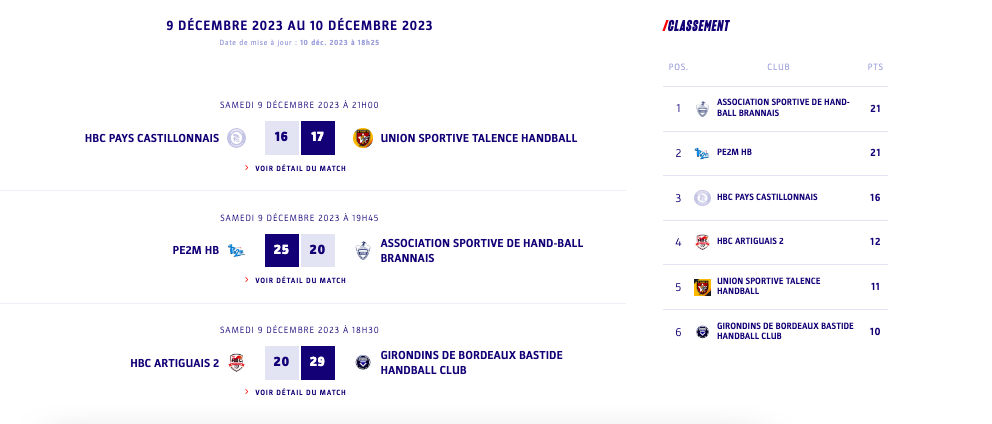Click PE2M HB logo in classement table
992x424 pixels.
(702, 153)
